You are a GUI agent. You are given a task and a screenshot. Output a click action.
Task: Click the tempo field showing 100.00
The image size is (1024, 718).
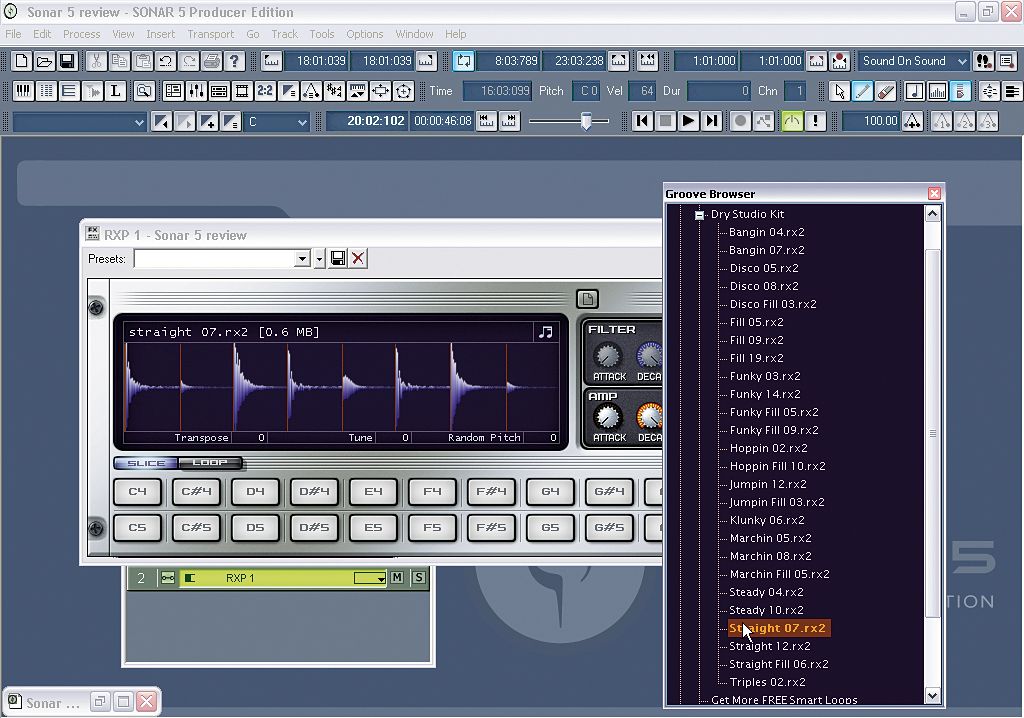(872, 121)
